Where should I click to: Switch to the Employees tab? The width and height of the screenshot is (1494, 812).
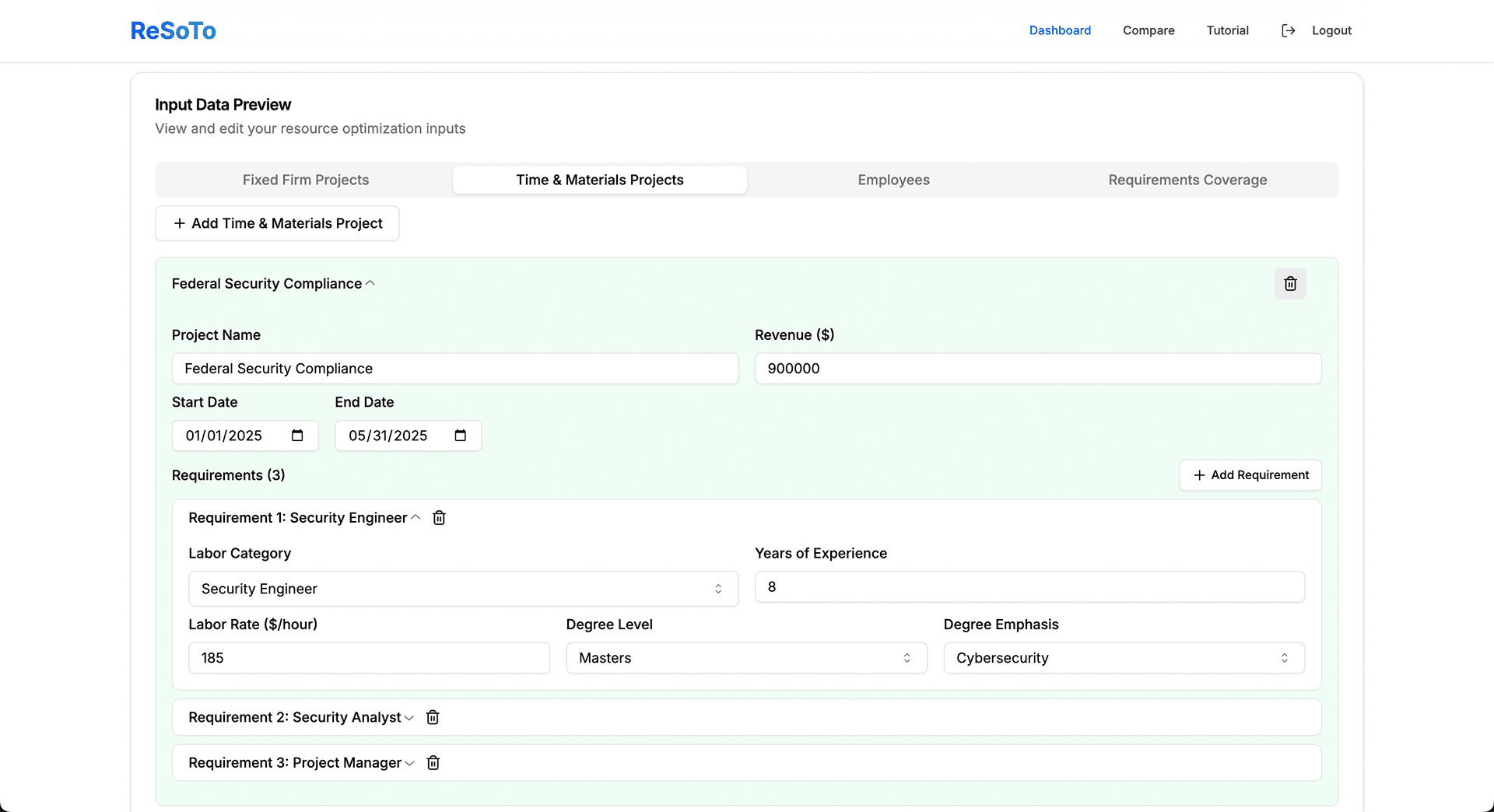click(893, 180)
